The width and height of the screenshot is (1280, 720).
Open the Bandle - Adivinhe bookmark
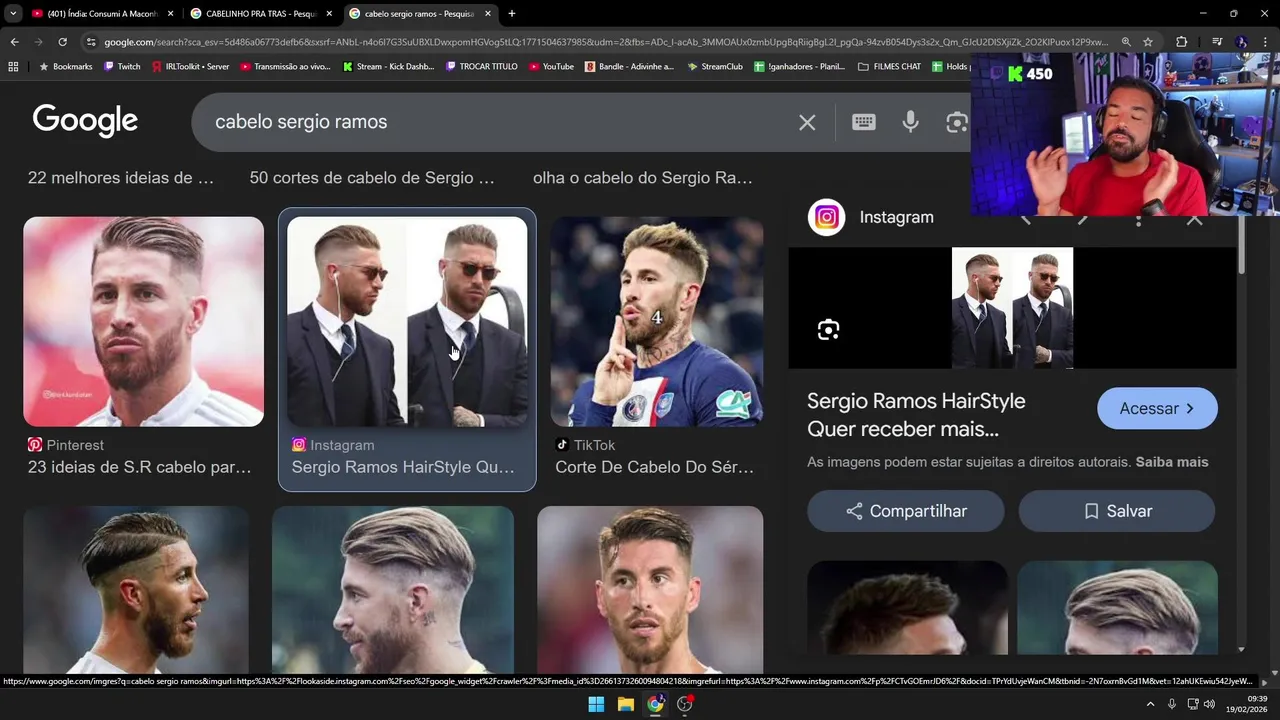coord(630,67)
